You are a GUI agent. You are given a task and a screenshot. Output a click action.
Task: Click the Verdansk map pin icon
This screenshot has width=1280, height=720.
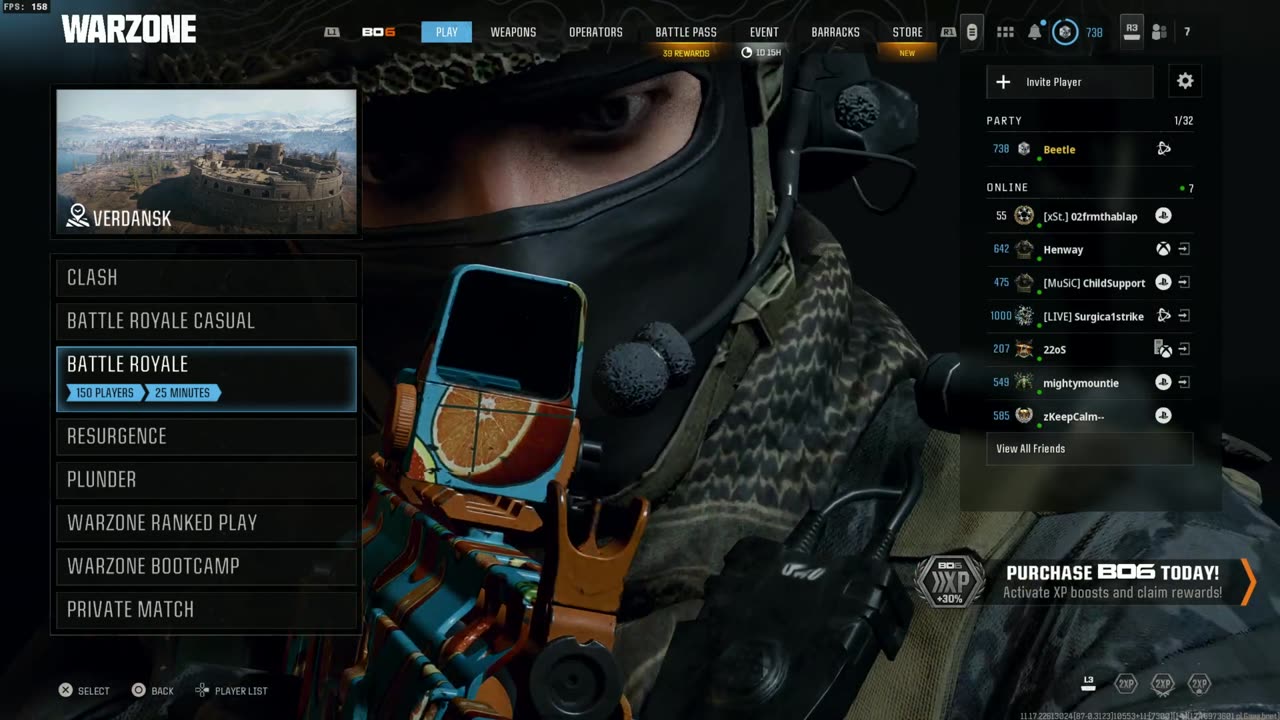[77, 215]
